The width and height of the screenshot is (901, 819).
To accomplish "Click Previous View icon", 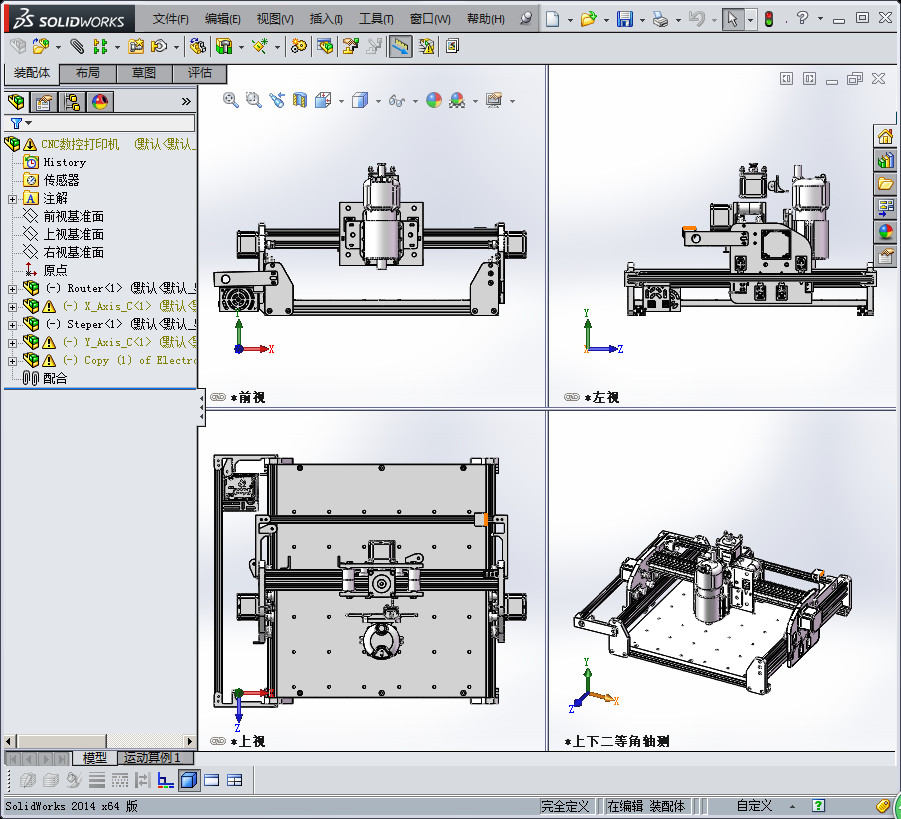I will point(277,100).
